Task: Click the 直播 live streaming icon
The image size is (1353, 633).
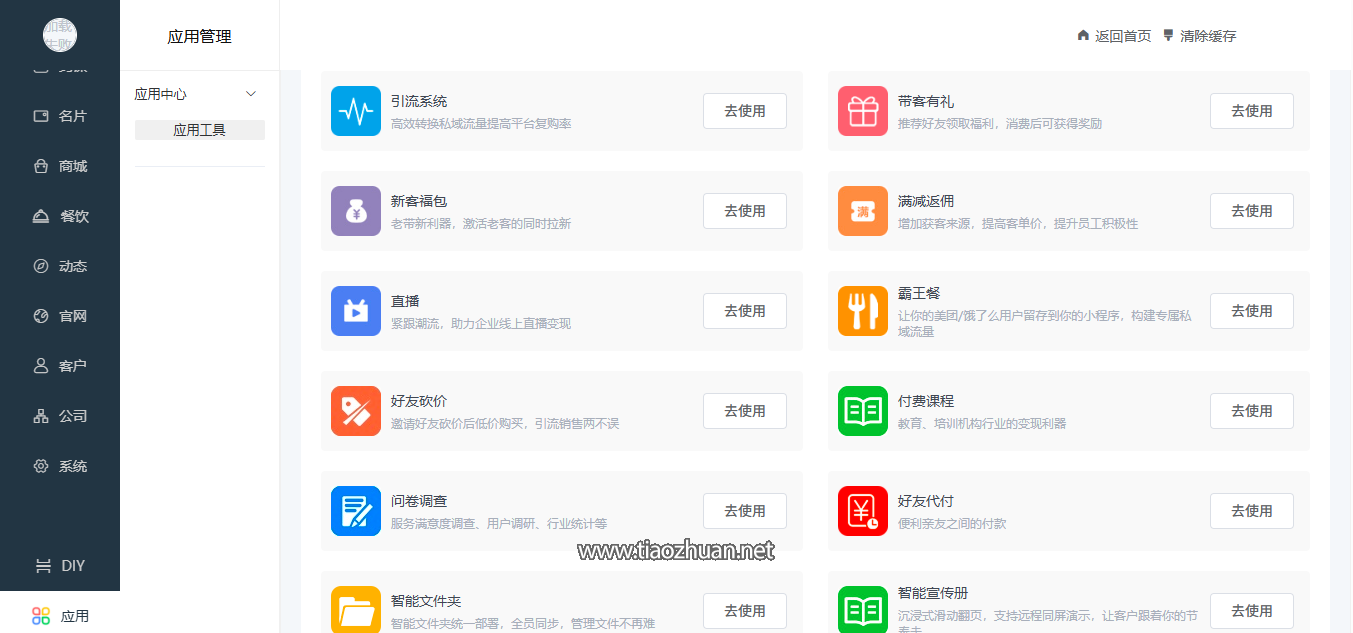Action: (x=356, y=310)
